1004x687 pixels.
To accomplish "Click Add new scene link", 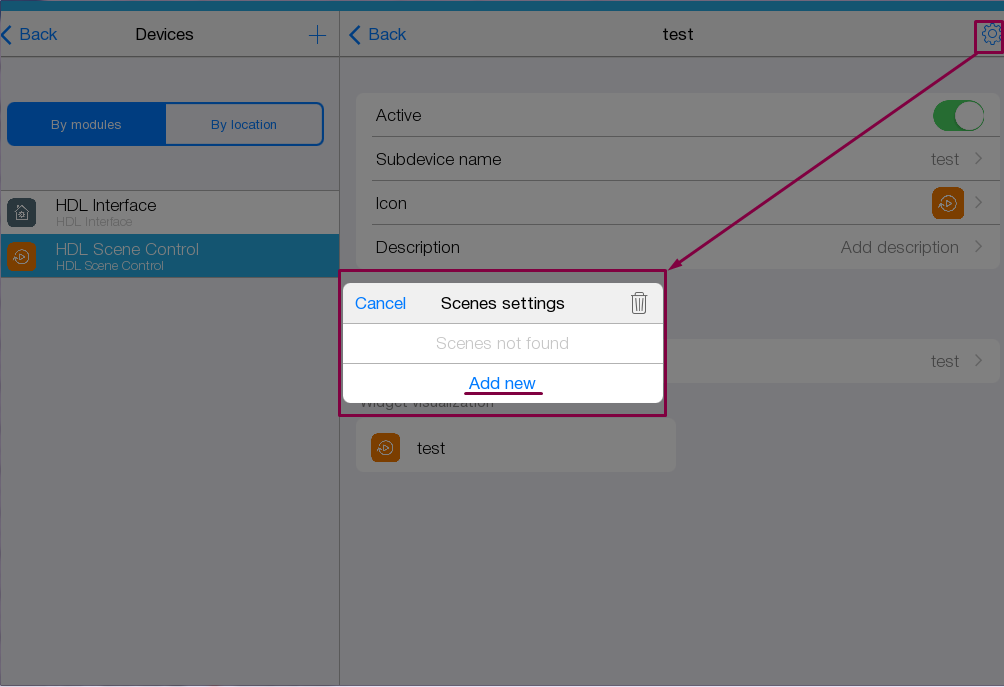I will point(502,384).
